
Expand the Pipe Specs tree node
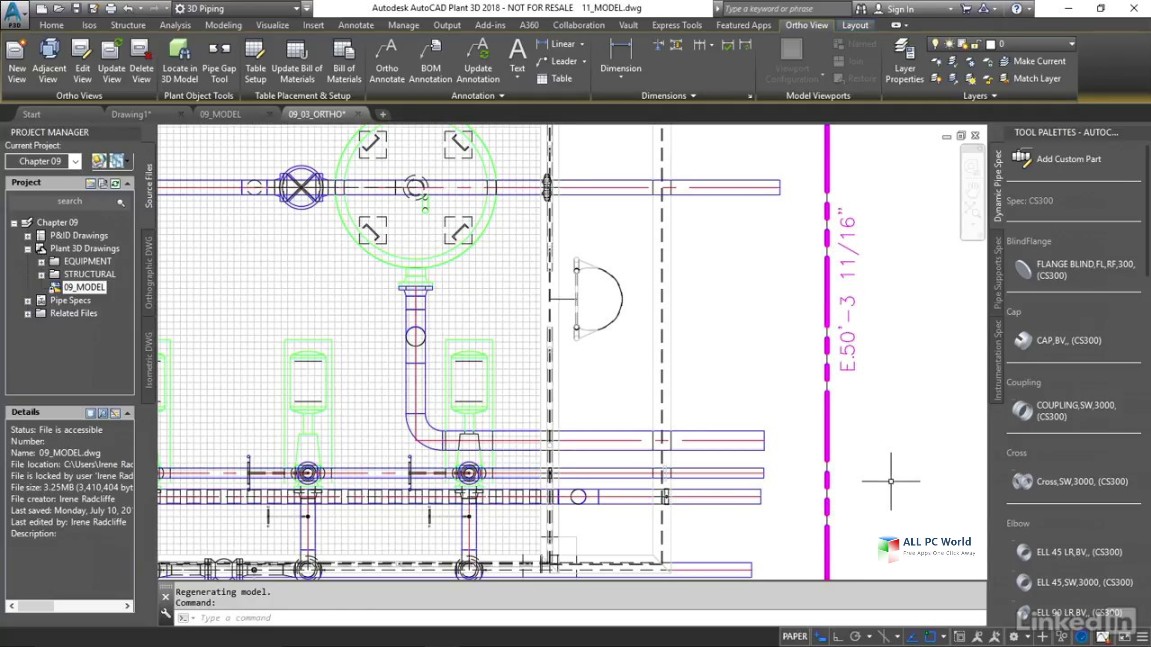(28, 301)
